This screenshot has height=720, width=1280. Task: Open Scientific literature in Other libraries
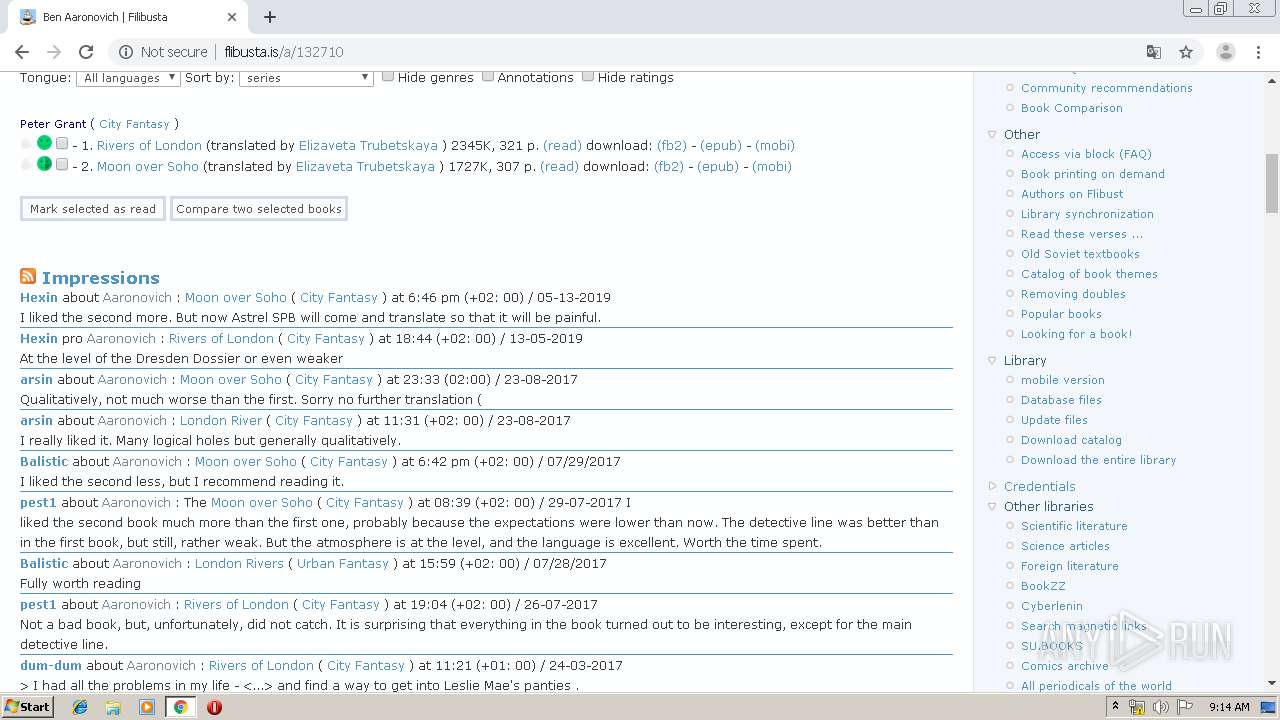click(x=1074, y=526)
